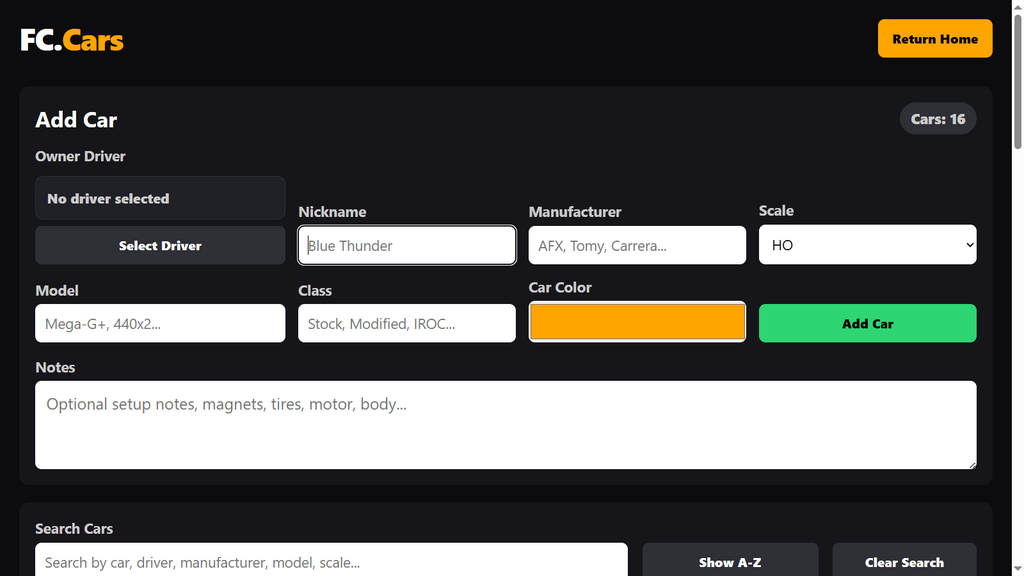
Task: Click the Manufacturer text field
Action: (x=637, y=246)
